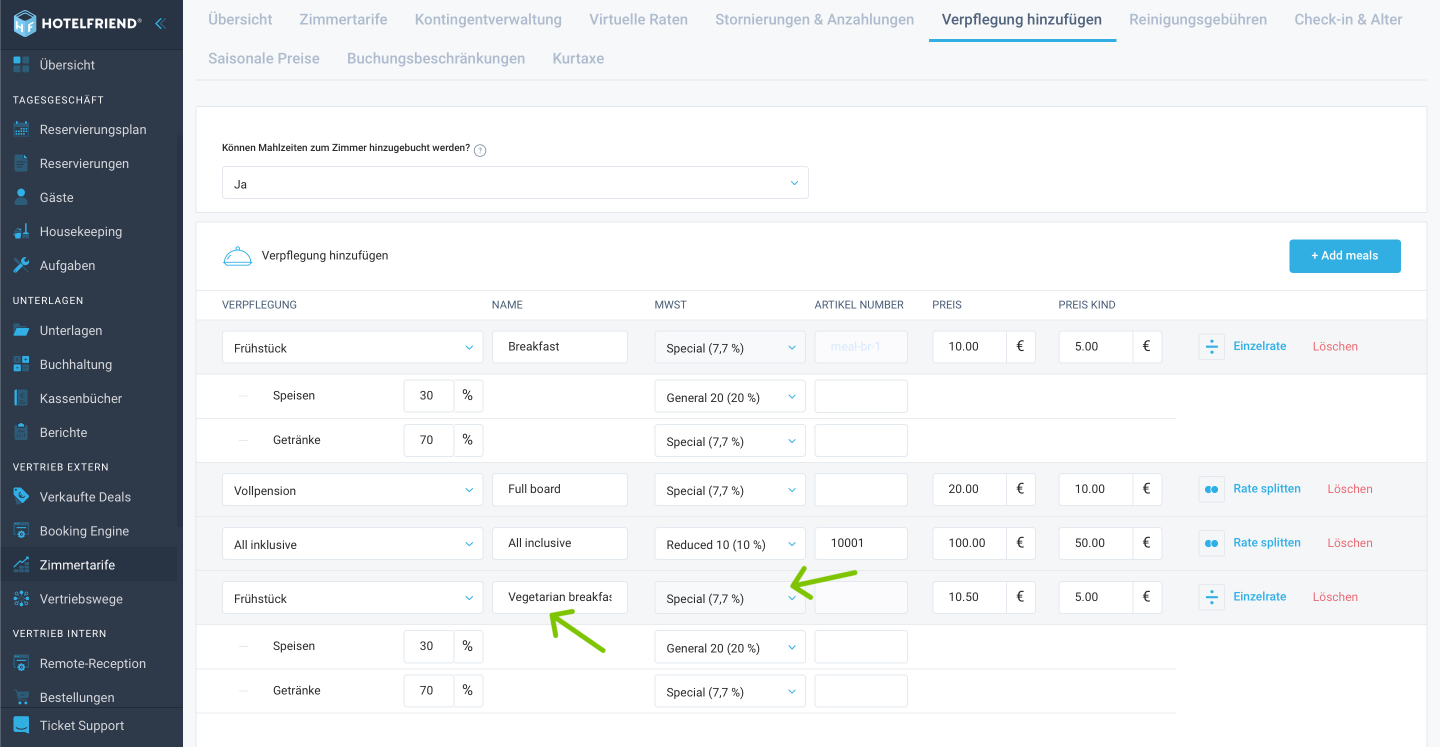Open MwSt dropdown in Full board row
The image size is (1440, 747).
click(x=730, y=489)
